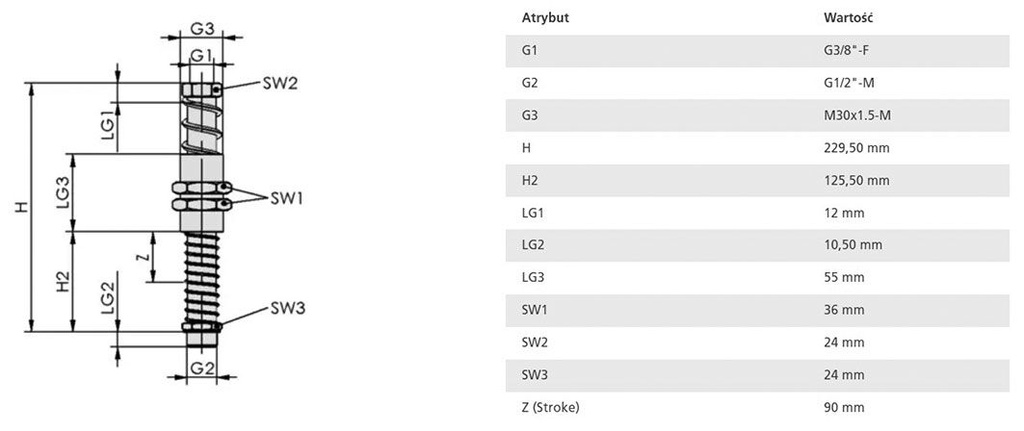Click the Z (Stroke) attribute name
The width and height of the screenshot is (1024, 431).
550,407
